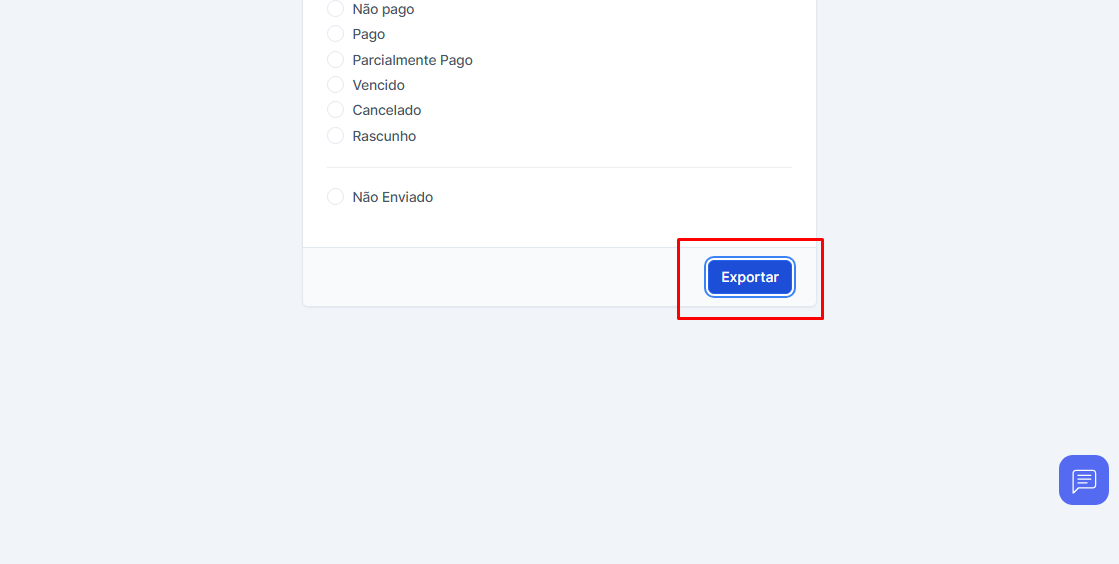Click the Cancelado label text
This screenshot has height=564, width=1119.
point(386,110)
